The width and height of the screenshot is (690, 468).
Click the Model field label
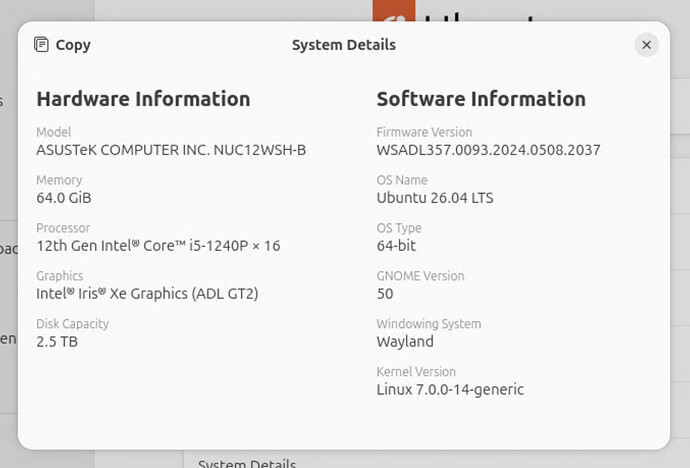click(x=54, y=132)
